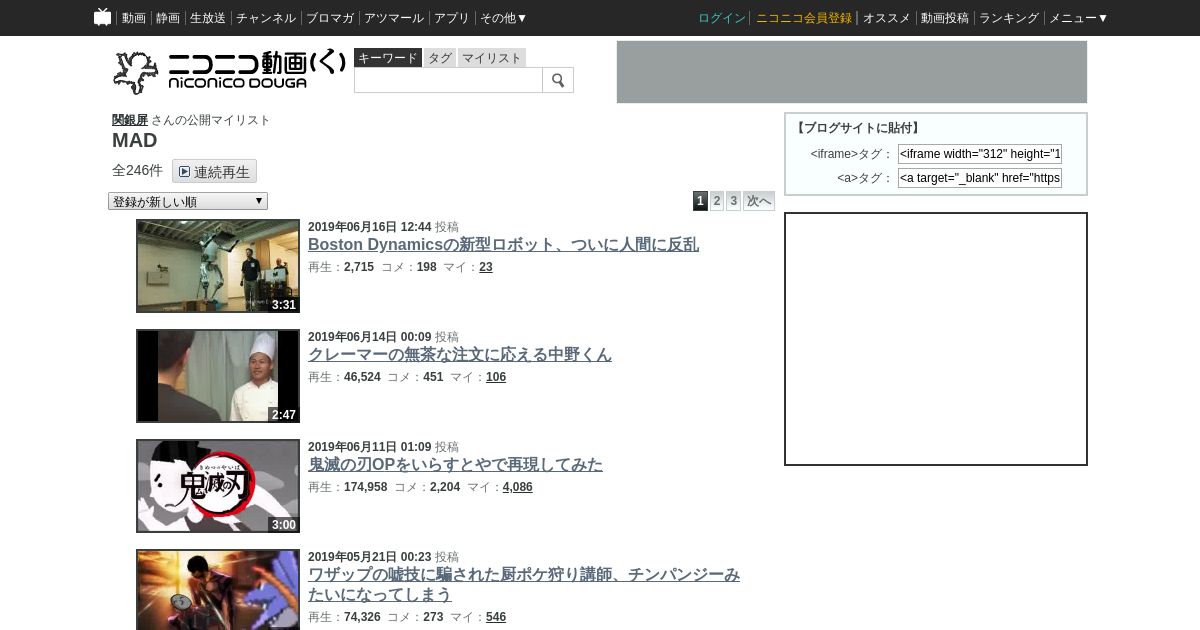Screen dimensions: 1200x630
Task: Open user 関銀屏 profile link
Action: (x=130, y=120)
